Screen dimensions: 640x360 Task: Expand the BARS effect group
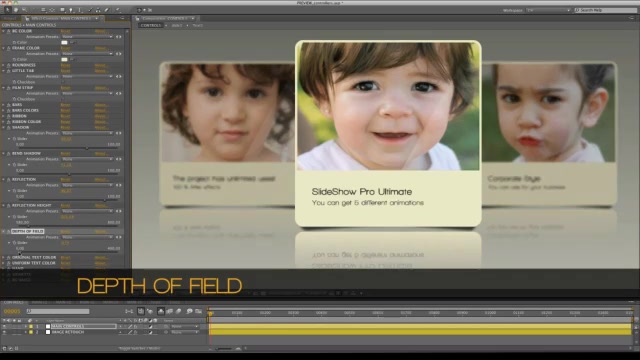pos(4,105)
